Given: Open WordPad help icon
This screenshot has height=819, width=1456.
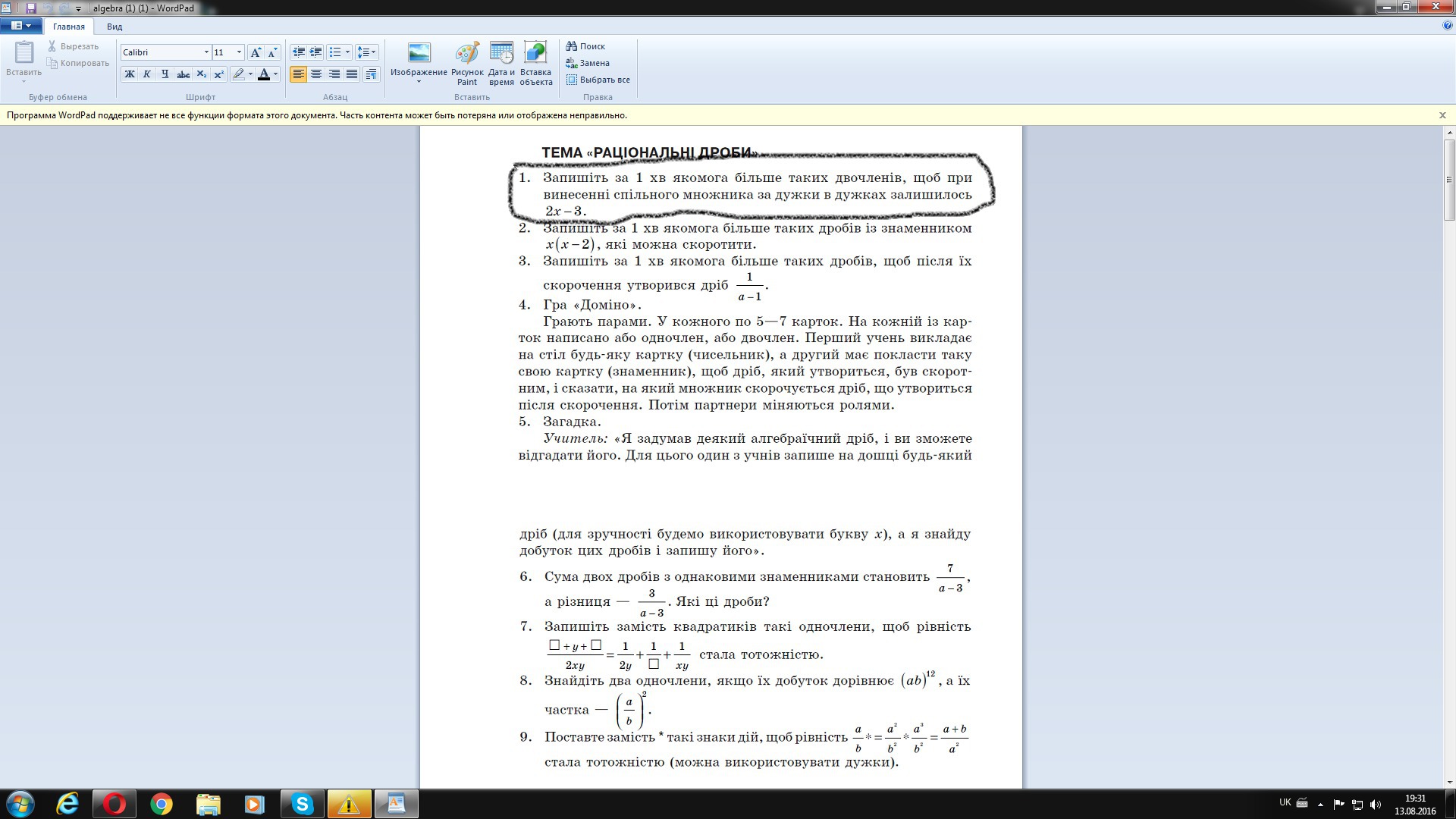Looking at the screenshot, I should coord(1448,26).
